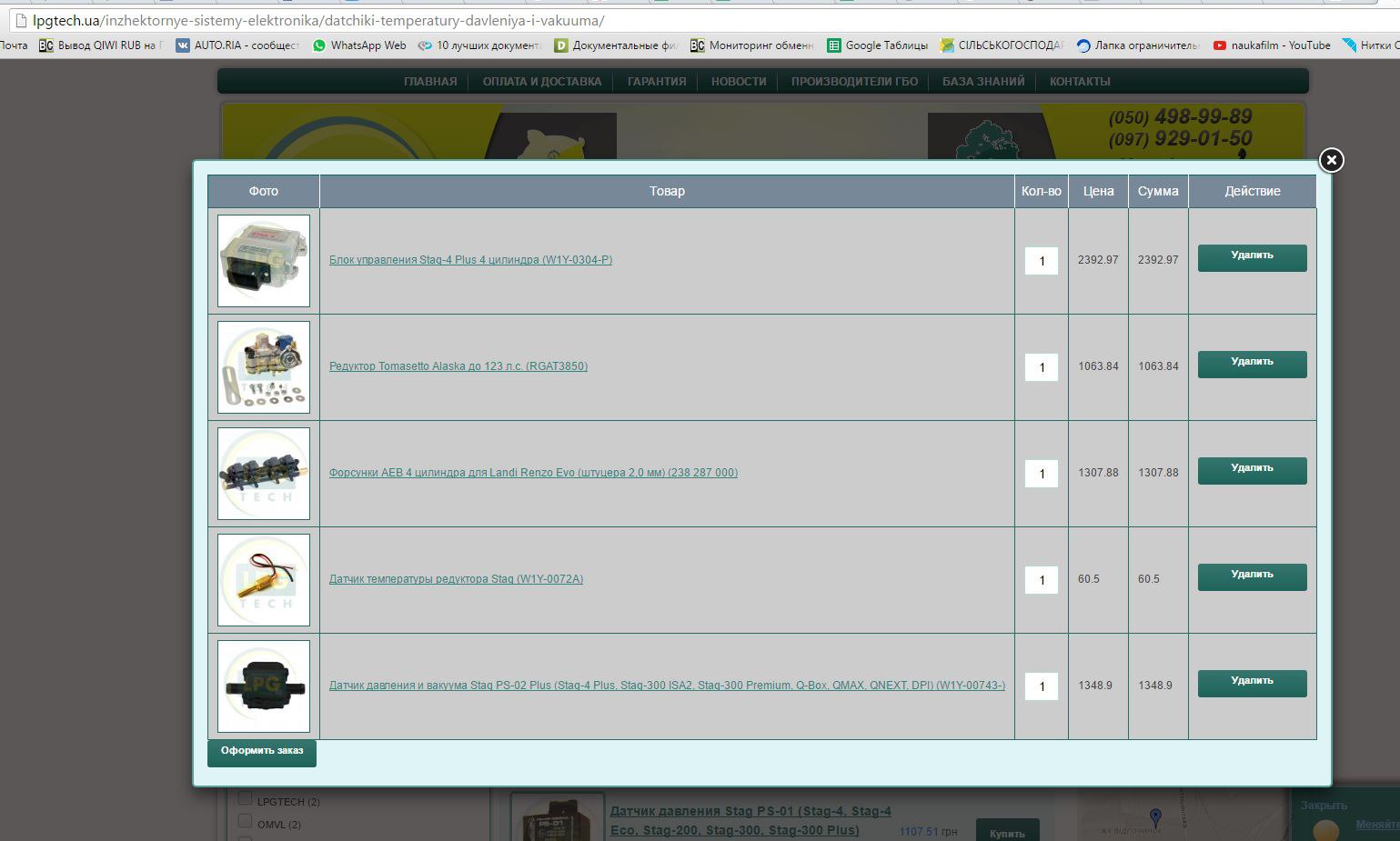Image resolution: width=1400 pixels, height=841 pixels.
Task: Open the ПРОИЗВОДИТЕЛИ ГБО menu item
Action: point(854,82)
